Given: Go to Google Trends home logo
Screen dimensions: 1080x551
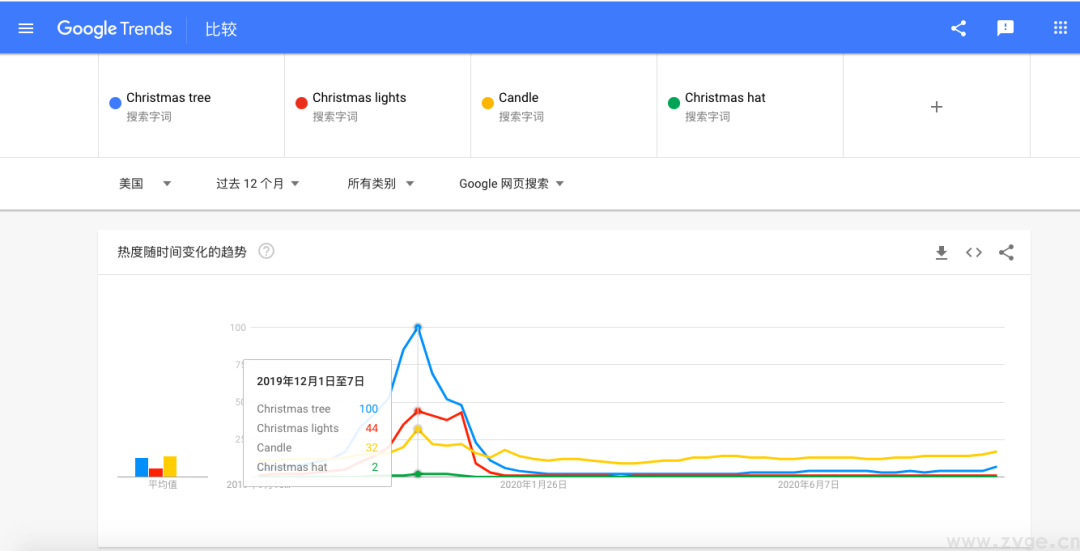Looking at the screenshot, I should tap(114, 29).
